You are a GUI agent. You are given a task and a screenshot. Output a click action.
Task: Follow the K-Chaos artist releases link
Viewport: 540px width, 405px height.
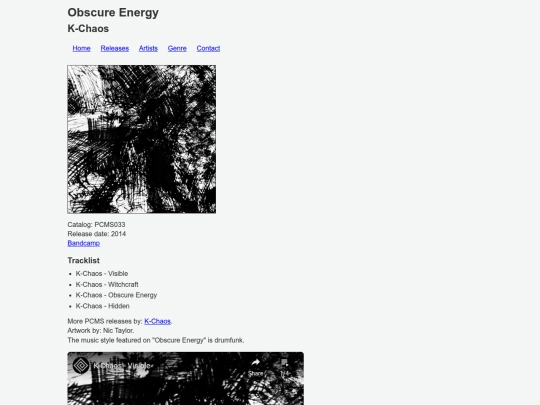pos(157,321)
